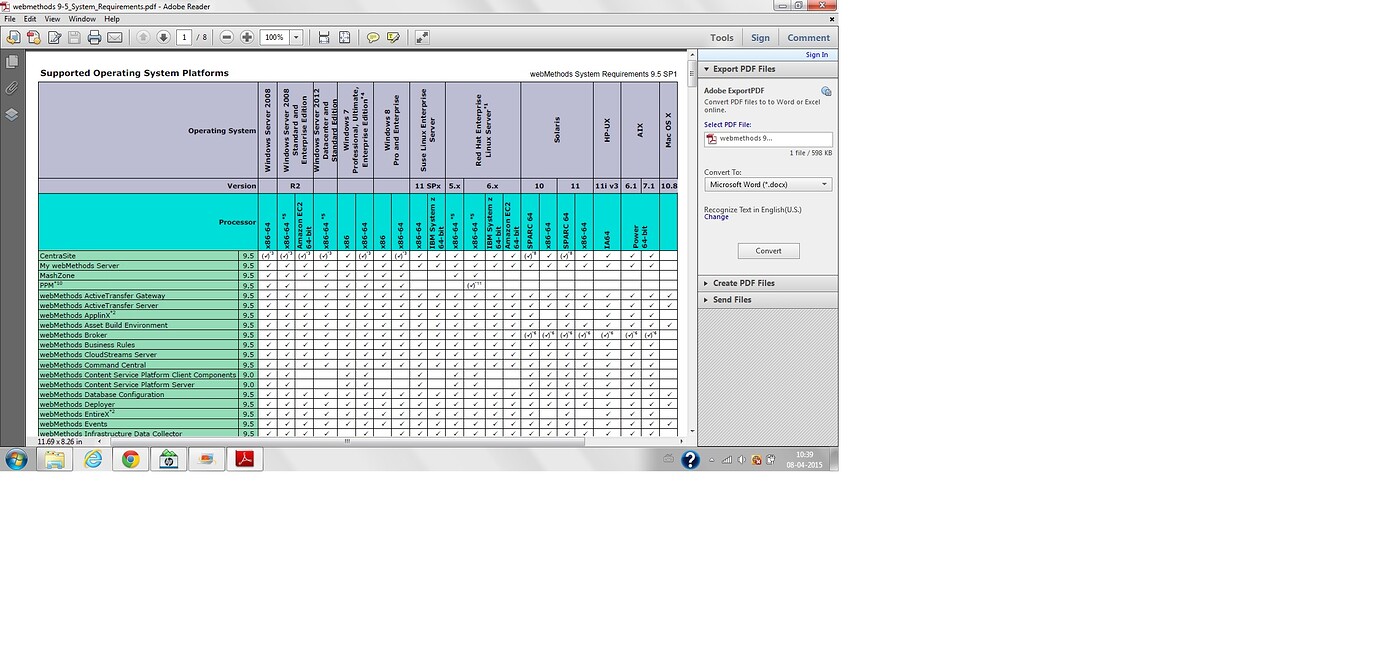
Task: Click the webMethods Broker row label
Action: [74, 335]
